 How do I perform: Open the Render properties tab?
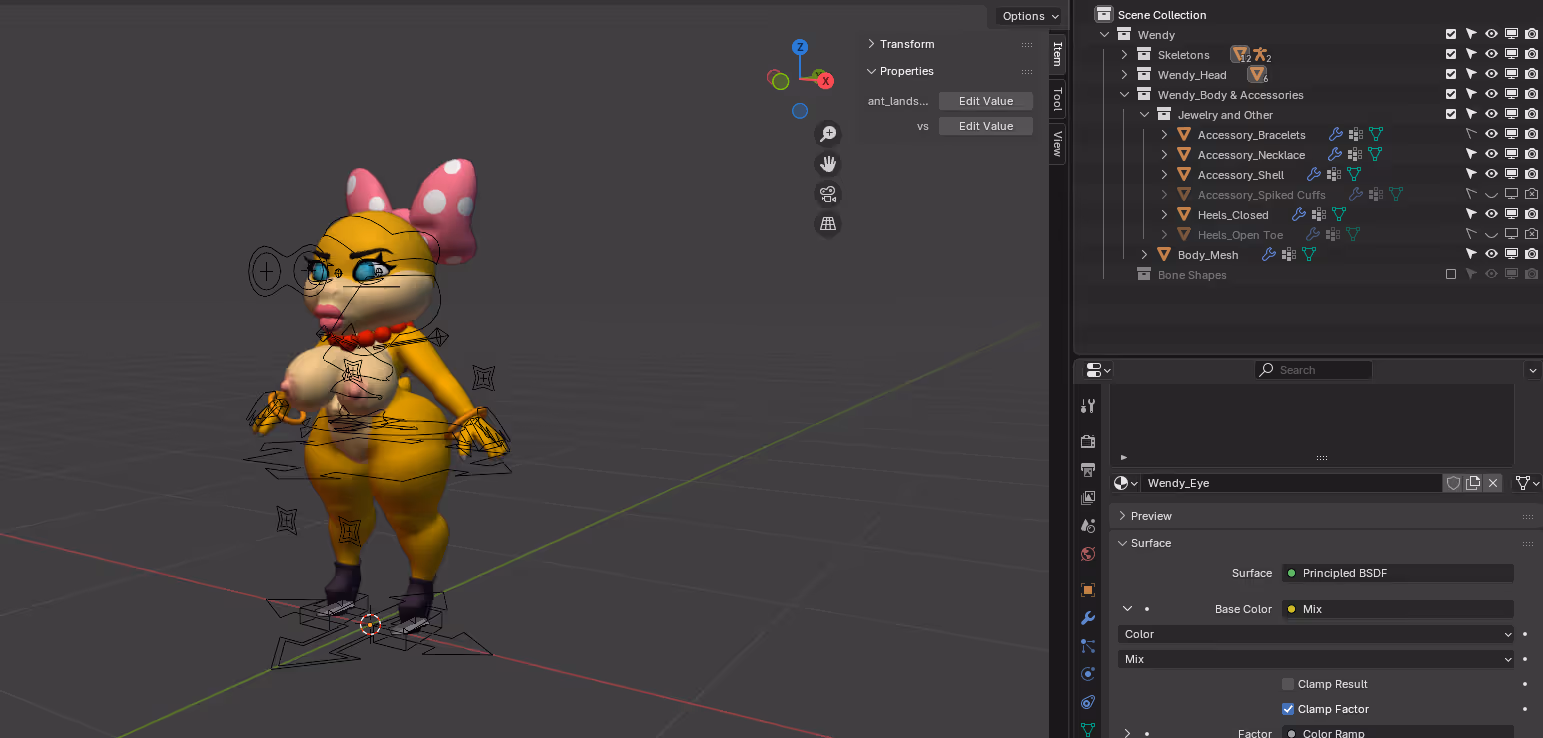pos(1088,441)
